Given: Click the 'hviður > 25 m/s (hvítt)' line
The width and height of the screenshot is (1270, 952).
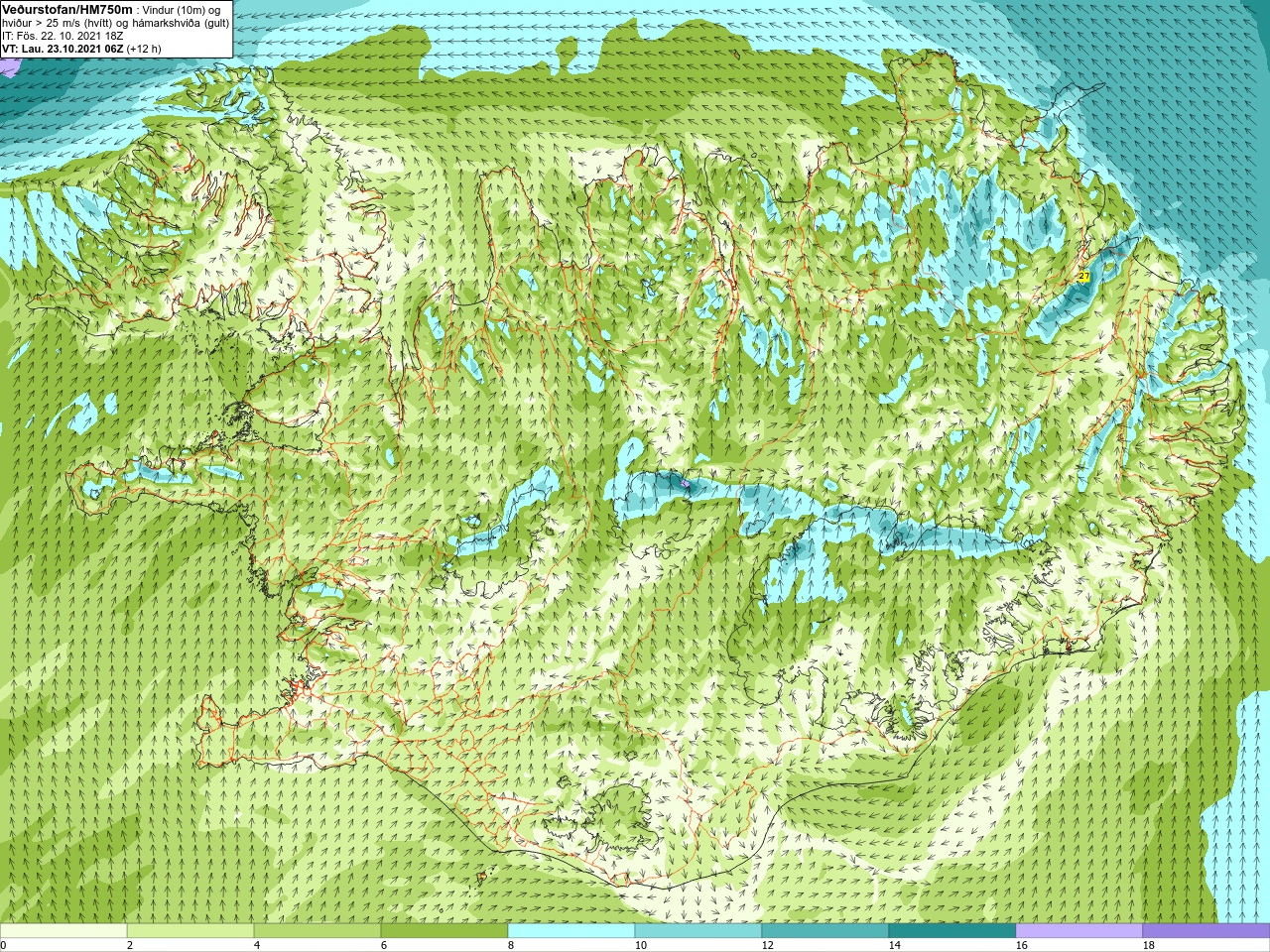Looking at the screenshot, I should (x=116, y=23).
